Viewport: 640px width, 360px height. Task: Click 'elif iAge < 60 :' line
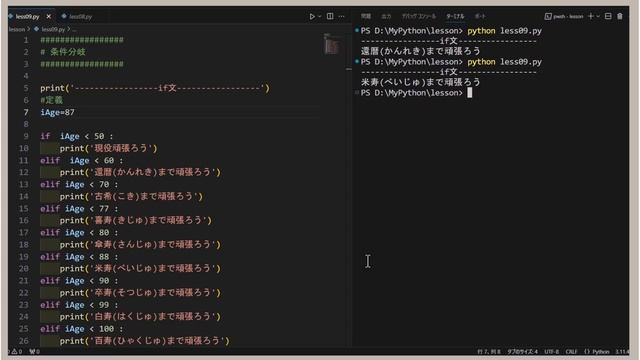pyautogui.click(x=81, y=160)
